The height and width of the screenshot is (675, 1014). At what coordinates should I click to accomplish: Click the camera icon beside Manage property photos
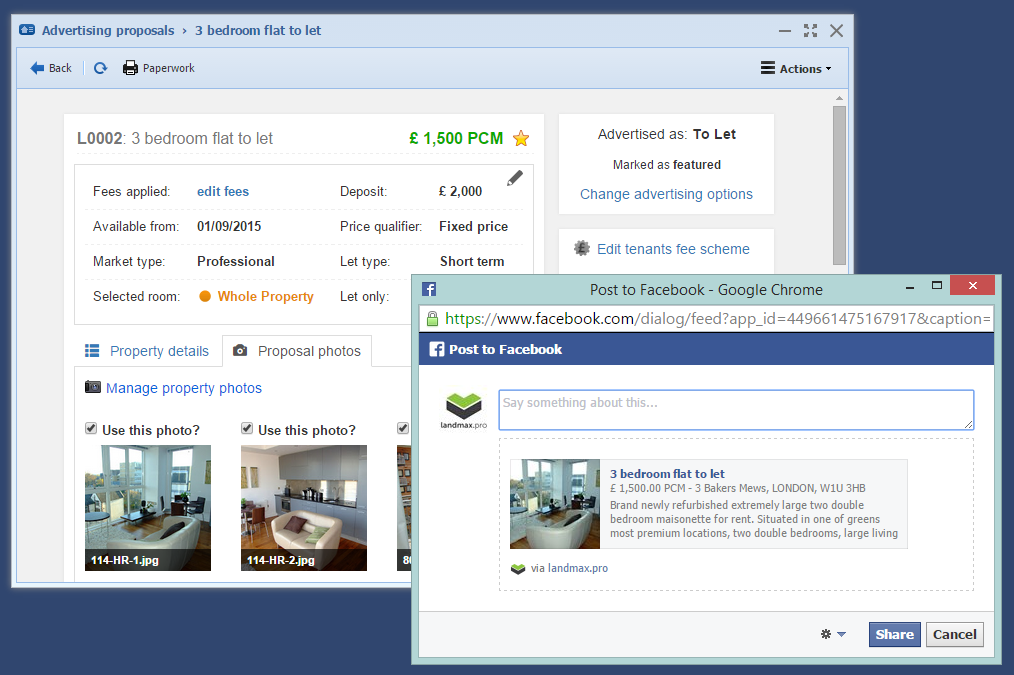(x=93, y=387)
